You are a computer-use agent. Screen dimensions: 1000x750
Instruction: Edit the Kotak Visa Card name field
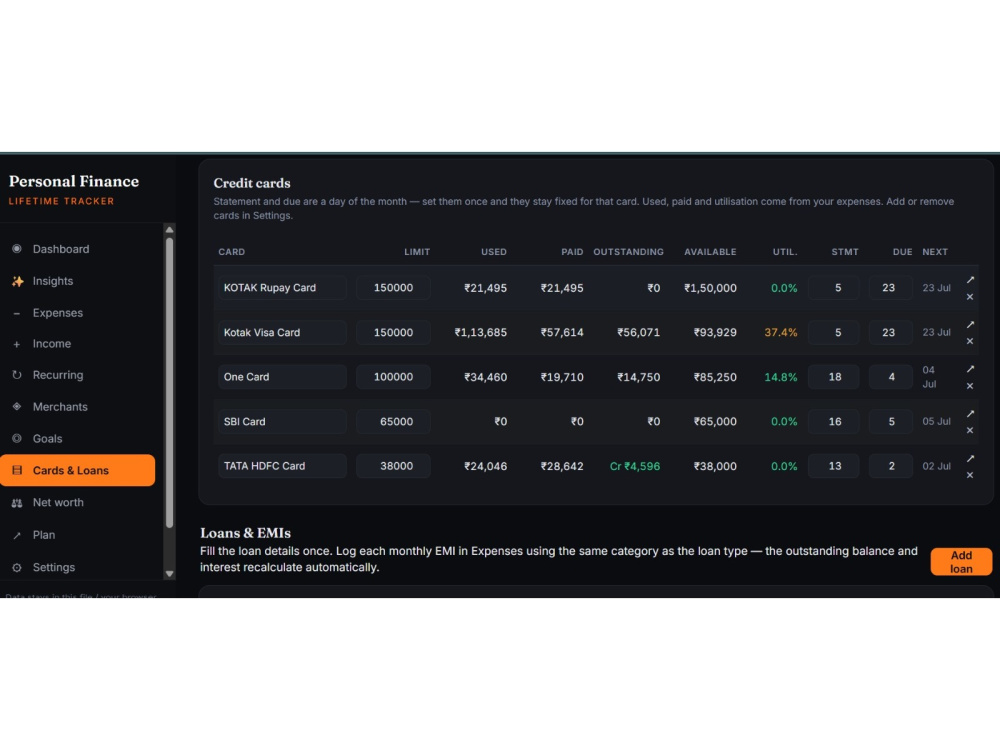click(283, 332)
